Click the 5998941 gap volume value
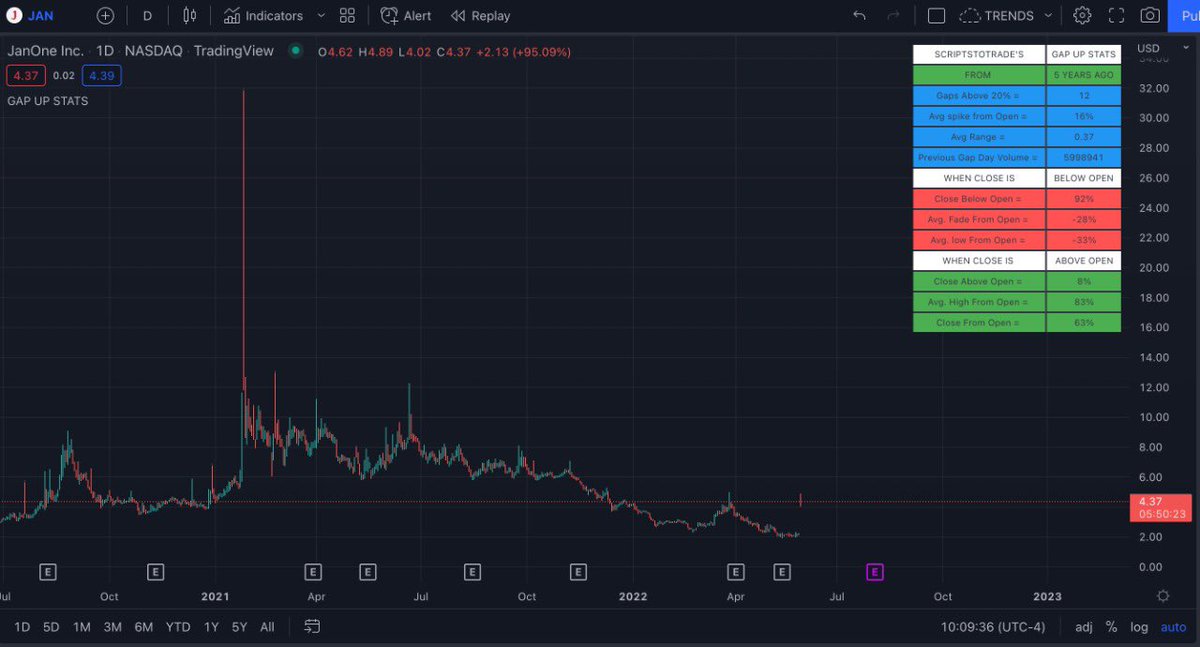 (1083, 158)
